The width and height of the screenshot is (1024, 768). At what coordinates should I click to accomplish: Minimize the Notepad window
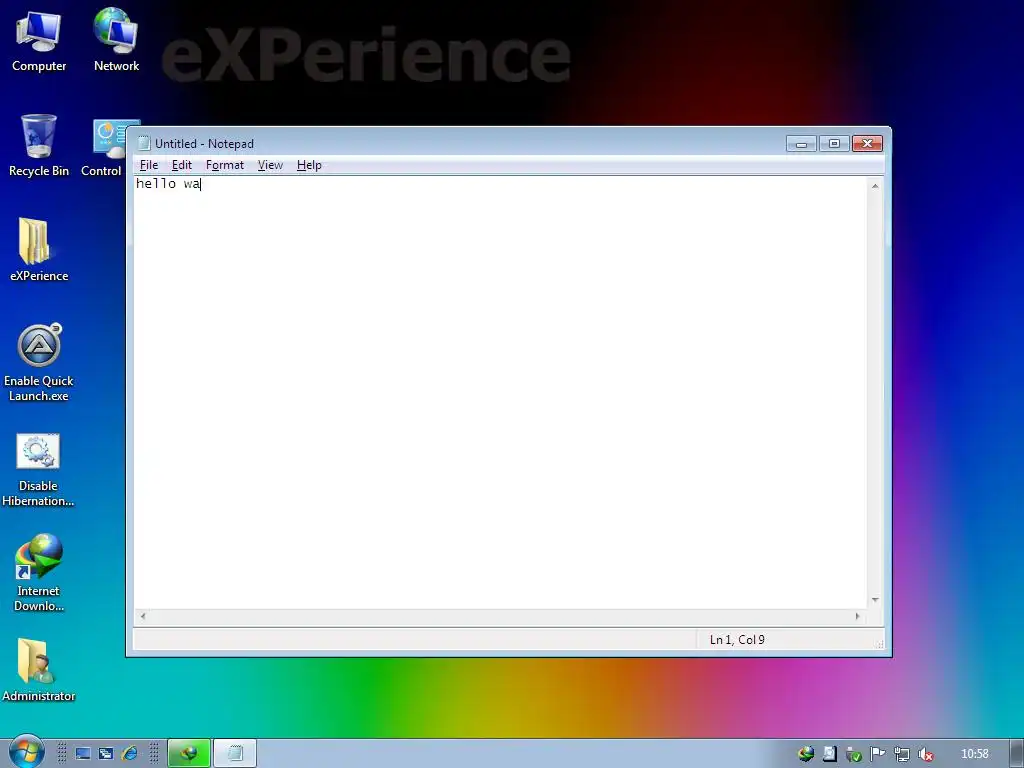coord(801,144)
